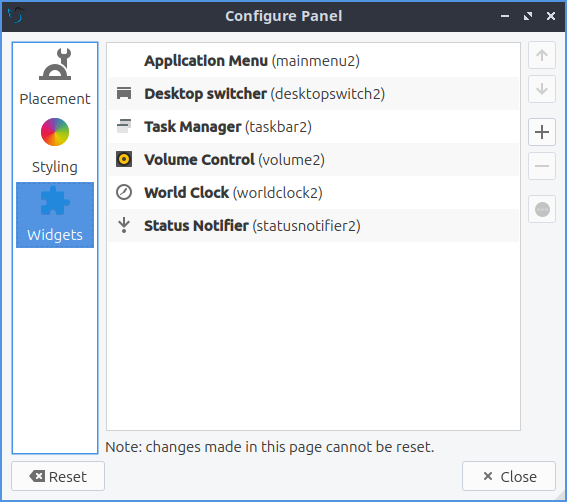
Task: Open the Styling color wheel page
Action: (x=55, y=146)
